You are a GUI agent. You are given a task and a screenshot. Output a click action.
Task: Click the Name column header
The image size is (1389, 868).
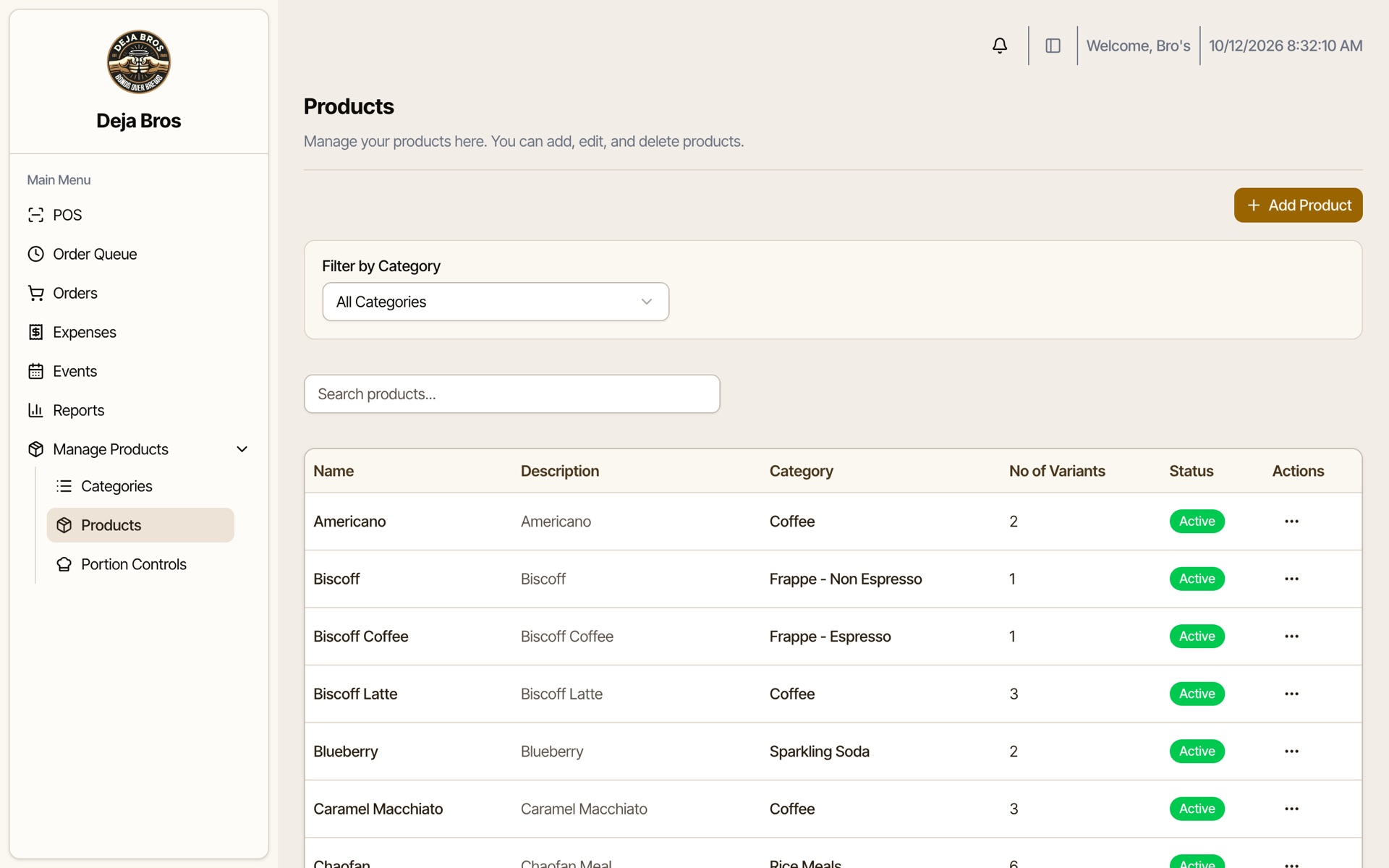click(334, 471)
